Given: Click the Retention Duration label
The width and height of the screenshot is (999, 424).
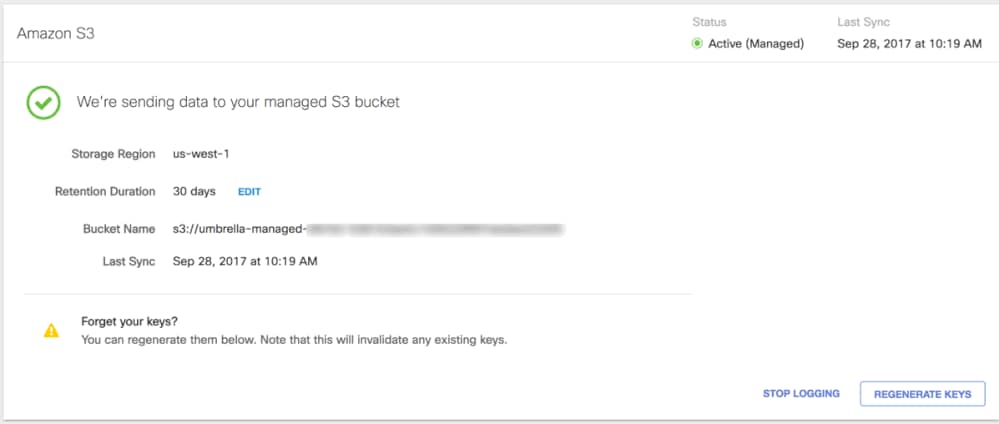Looking at the screenshot, I should pyautogui.click(x=105, y=191).
